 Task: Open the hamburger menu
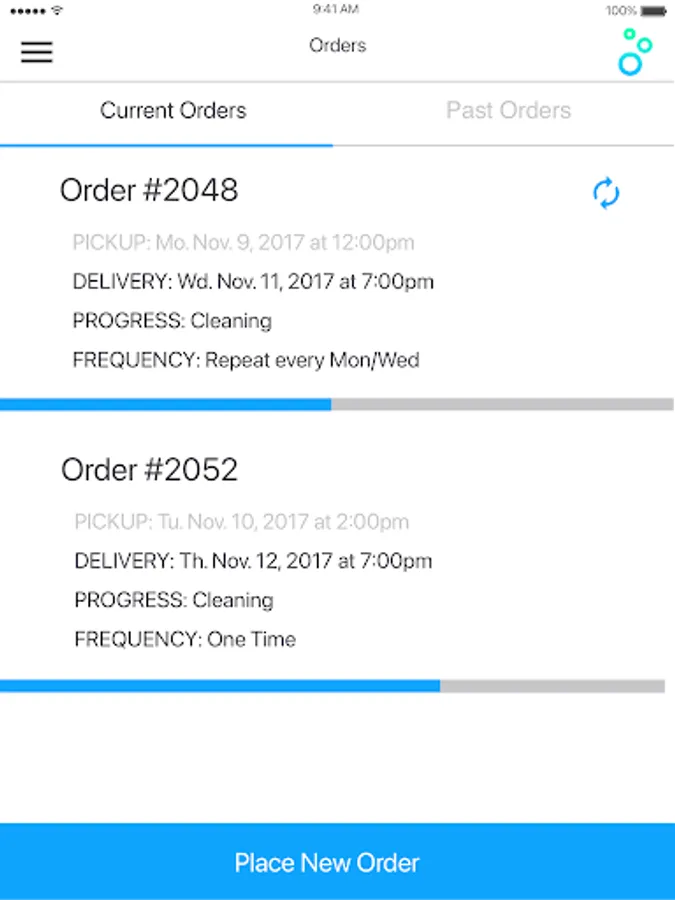pyautogui.click(x=37, y=52)
